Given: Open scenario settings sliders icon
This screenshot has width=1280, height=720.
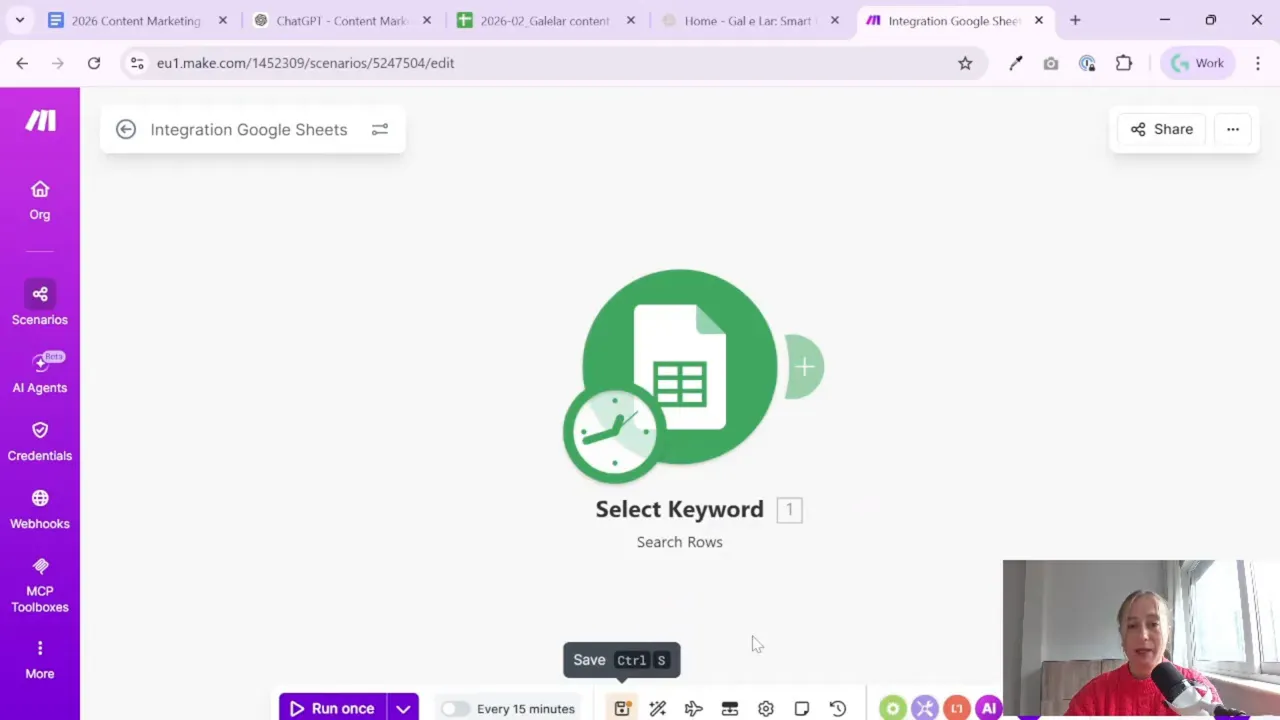Looking at the screenshot, I should point(380,129).
